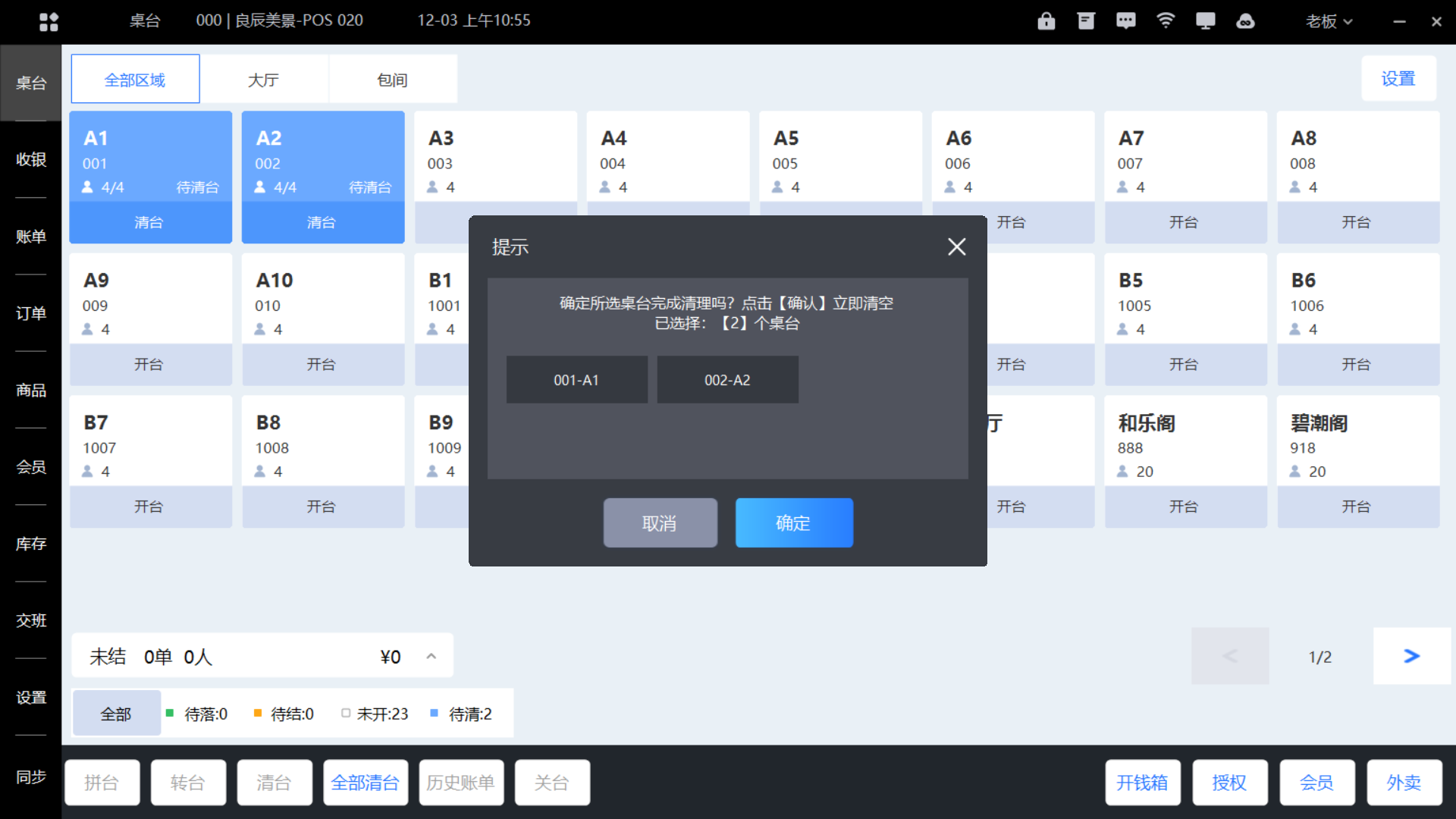The width and height of the screenshot is (1456, 819).
Task: Open 收银 in the sidebar
Action: pos(31,159)
